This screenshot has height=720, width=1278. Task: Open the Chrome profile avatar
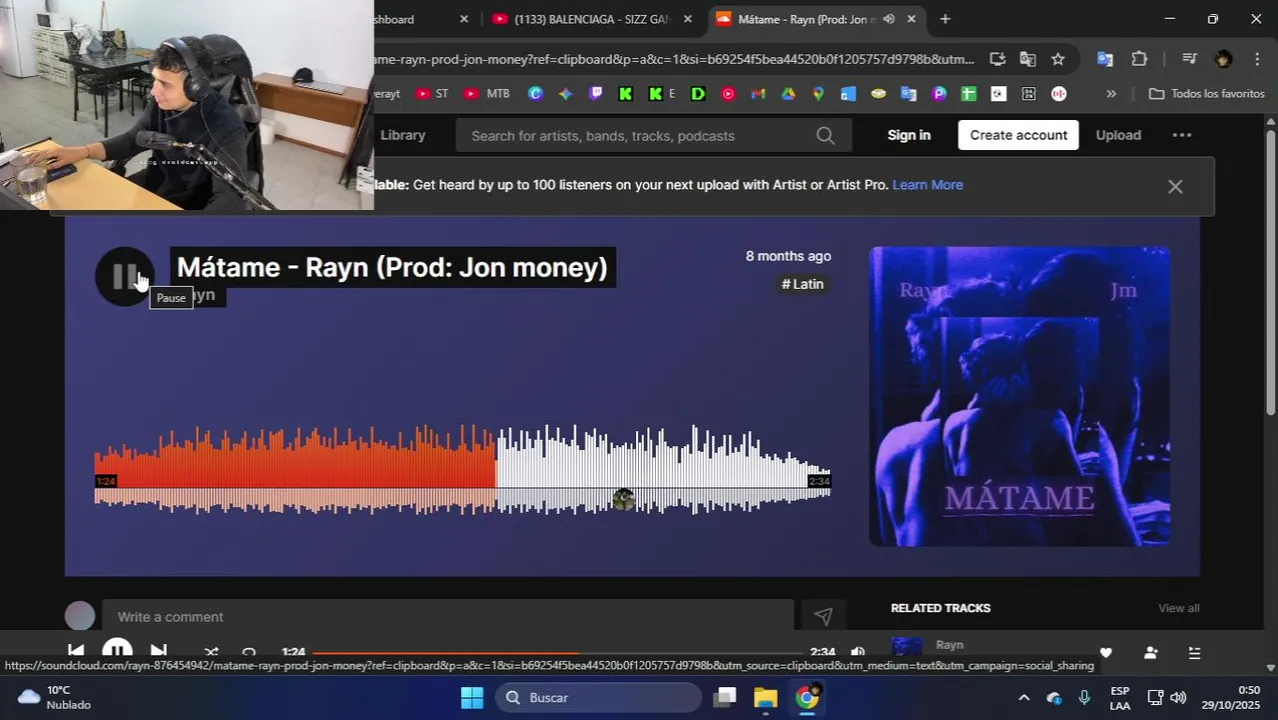(1223, 59)
